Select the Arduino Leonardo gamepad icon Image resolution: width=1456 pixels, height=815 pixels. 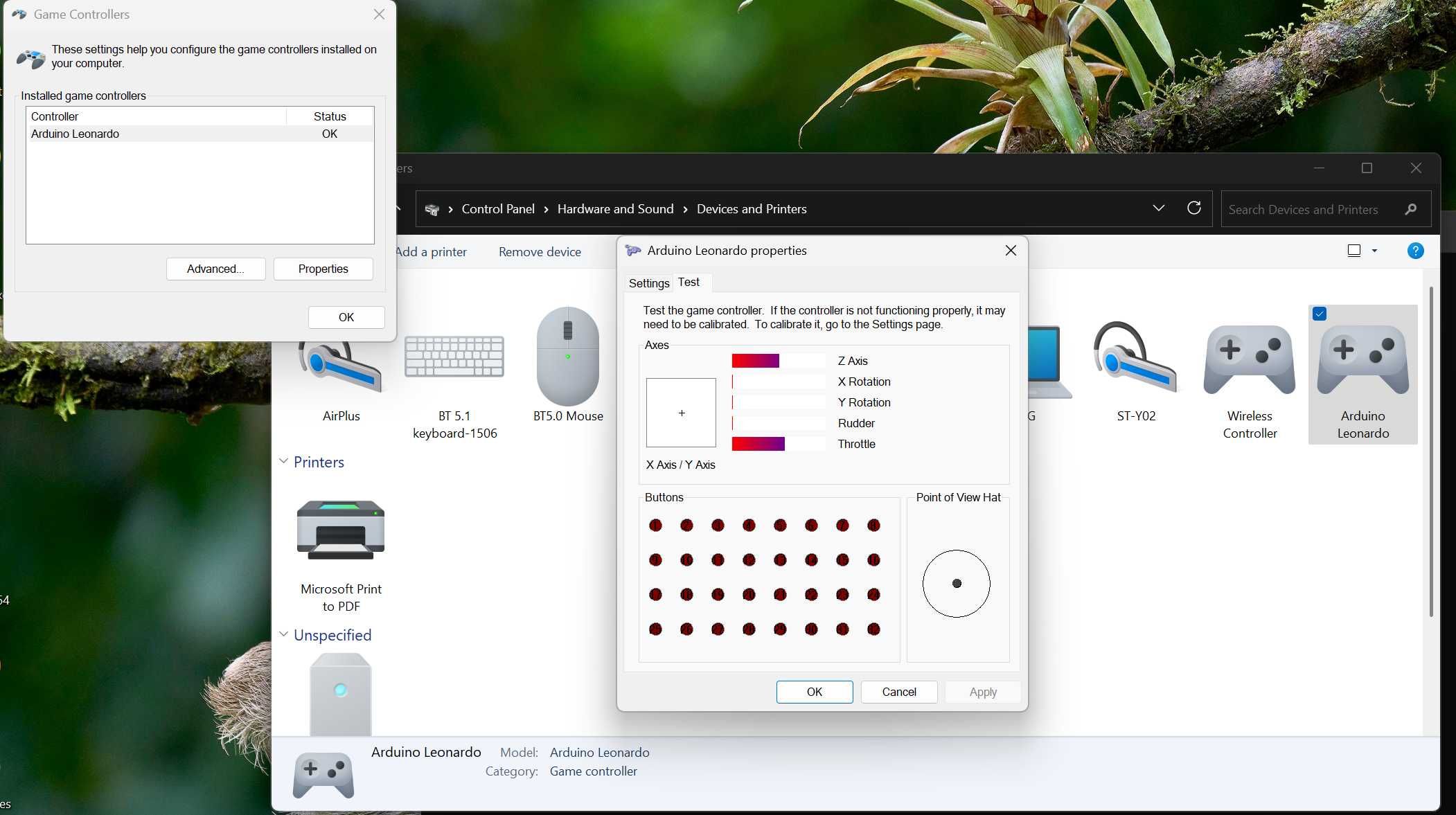click(1362, 359)
